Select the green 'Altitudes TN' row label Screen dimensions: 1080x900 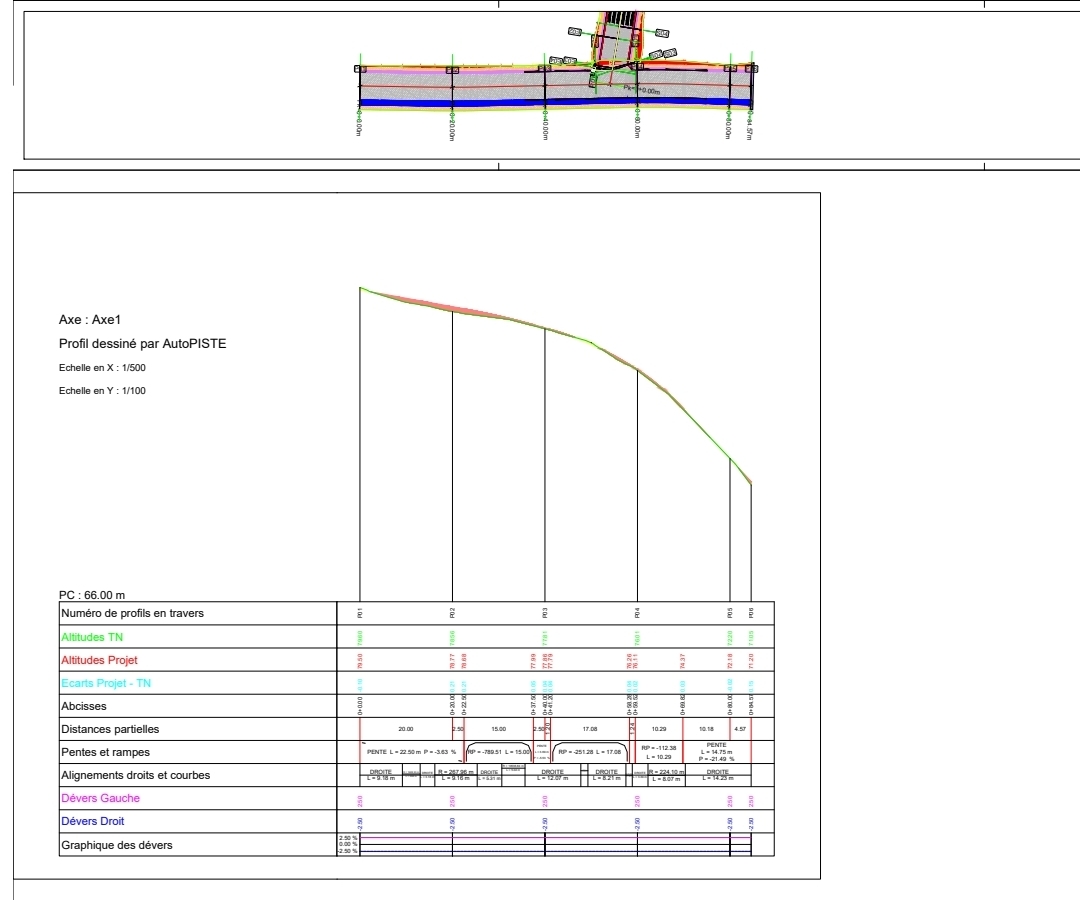pos(95,637)
